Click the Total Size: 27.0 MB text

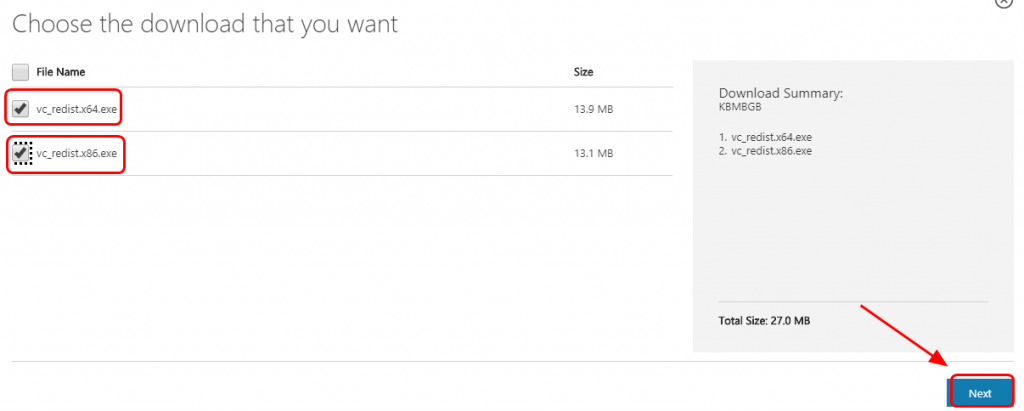click(x=763, y=320)
